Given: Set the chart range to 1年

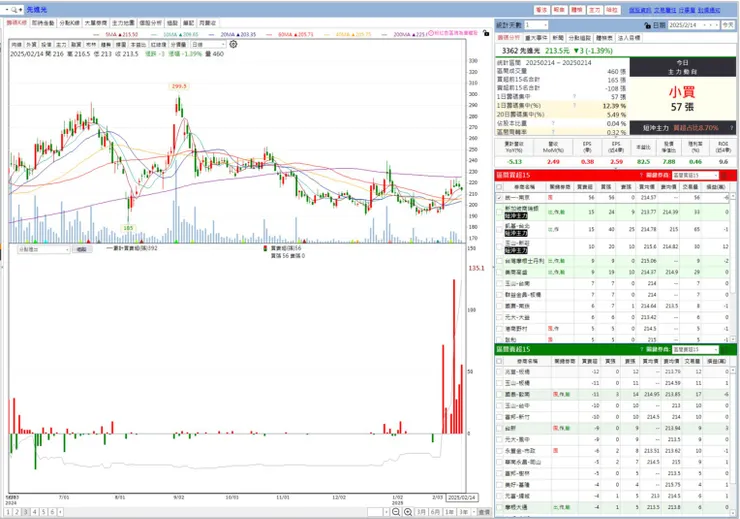Looking at the screenshot, I should click(450, 512).
